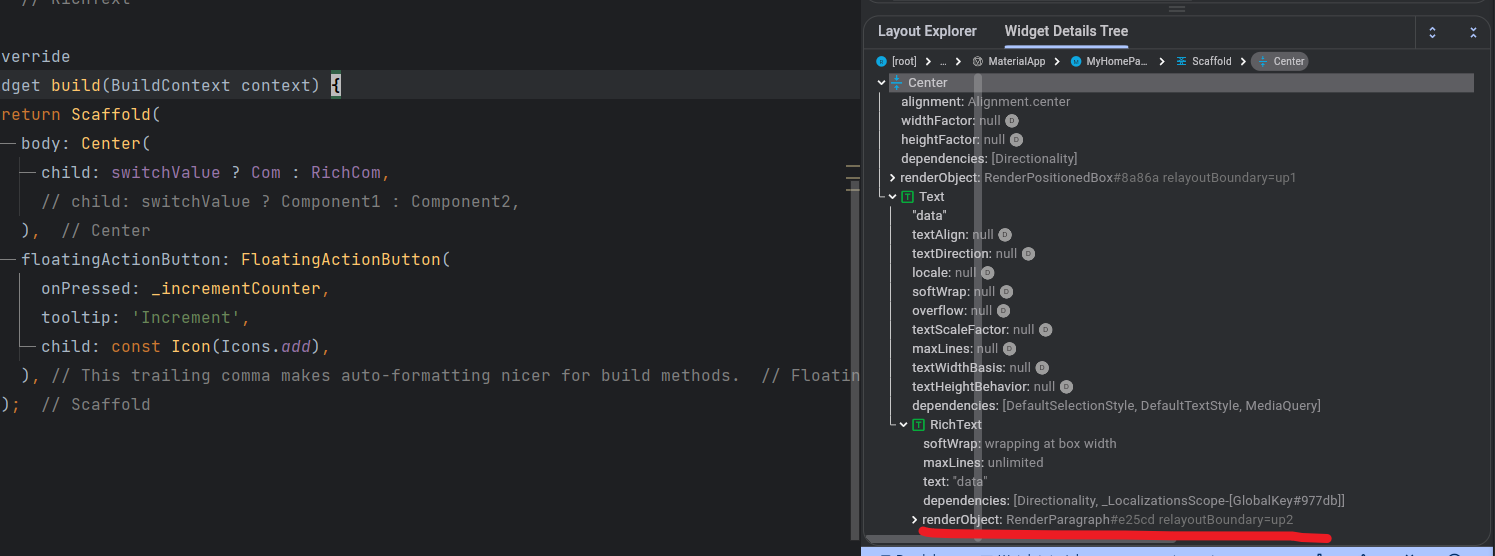Viewport: 1495px width, 556px height.
Task: Select the Widget Details Tree tab
Action: pyautogui.click(x=1066, y=31)
